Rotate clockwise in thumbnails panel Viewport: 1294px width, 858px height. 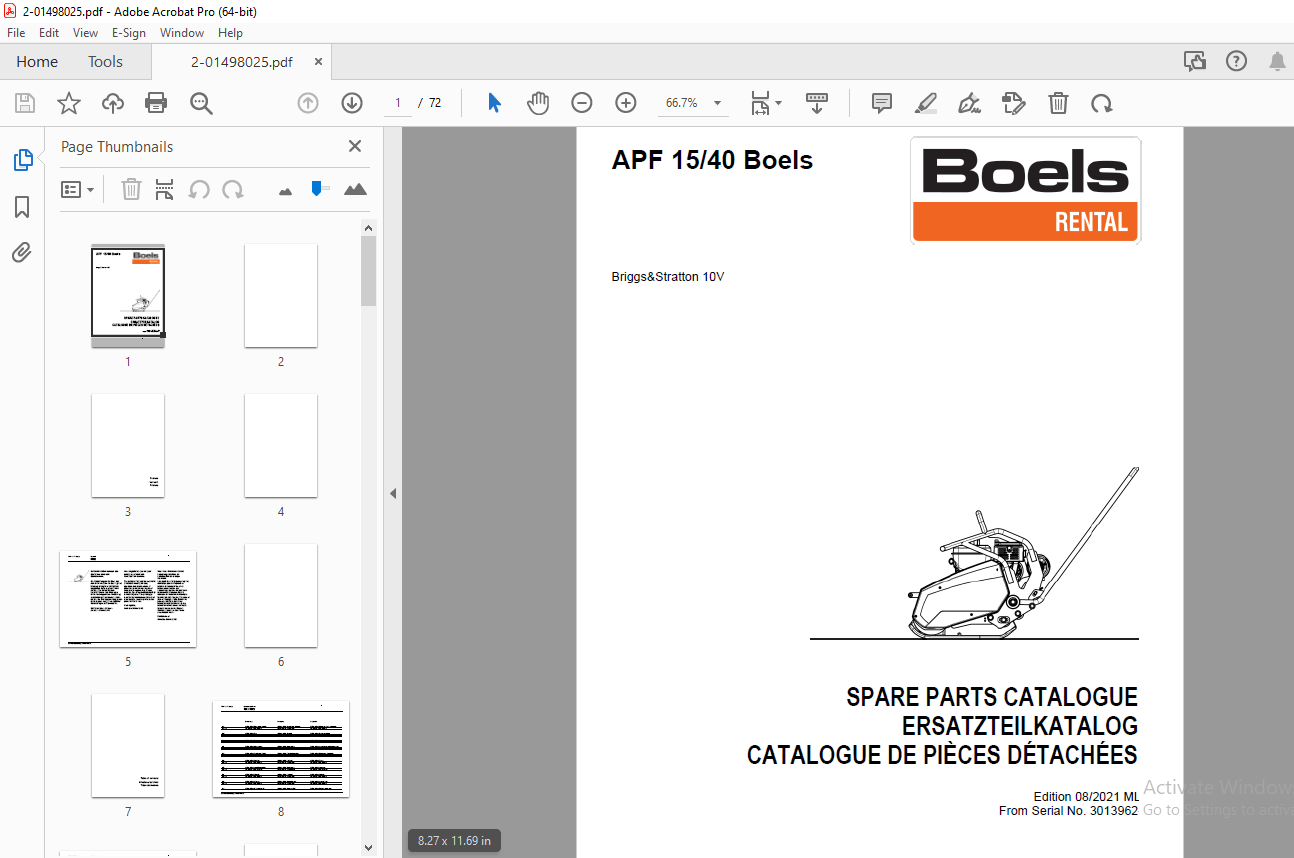[x=233, y=189]
